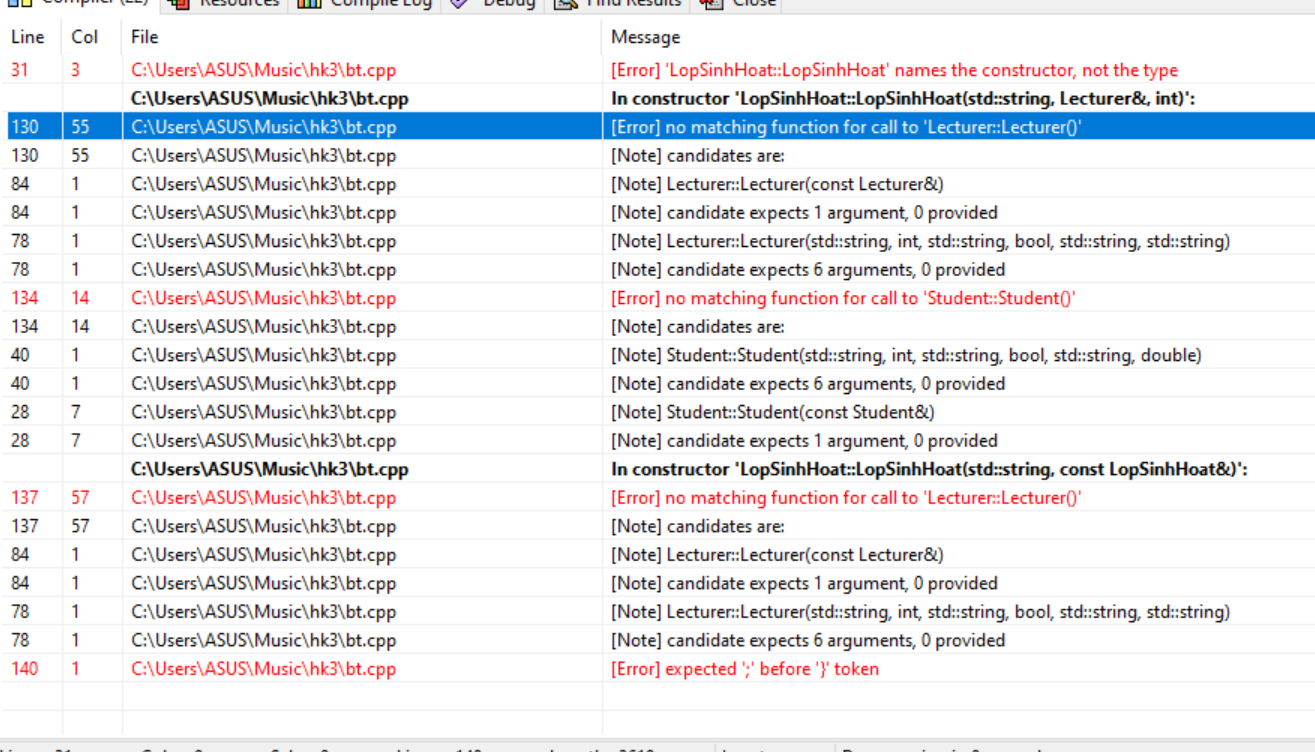Click the Compile Log chart icon
Screen dimensions: 1315x752
(x=309, y=3)
